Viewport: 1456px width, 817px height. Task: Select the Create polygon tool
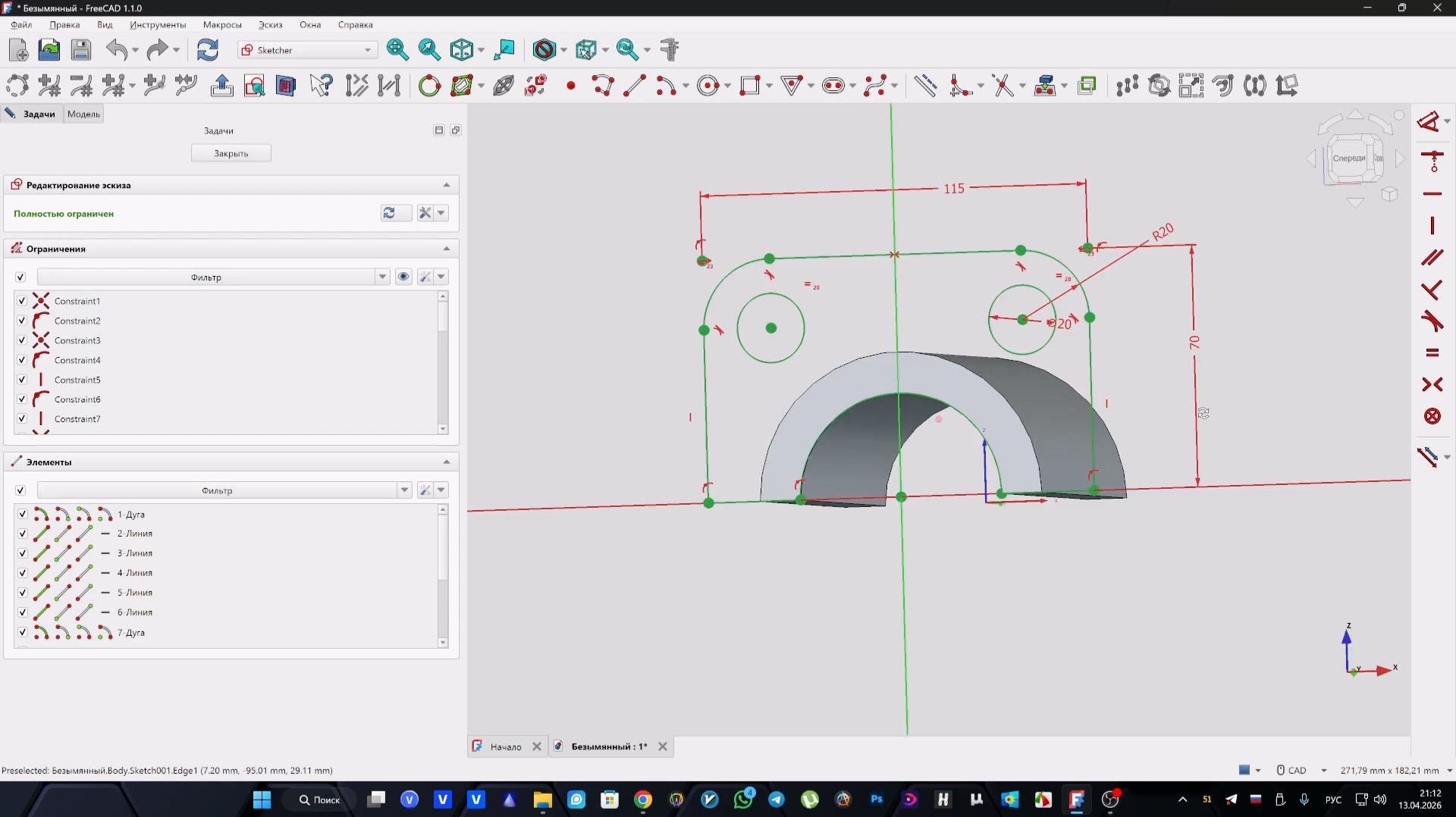click(792, 86)
